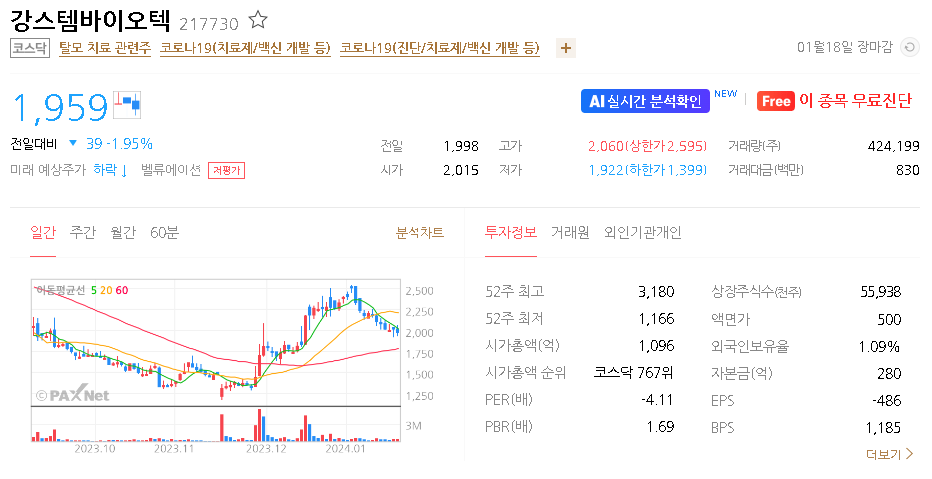The height and width of the screenshot is (479, 932).
Task: Click the low price 1,922(하한가1,399)
Action: (647, 171)
